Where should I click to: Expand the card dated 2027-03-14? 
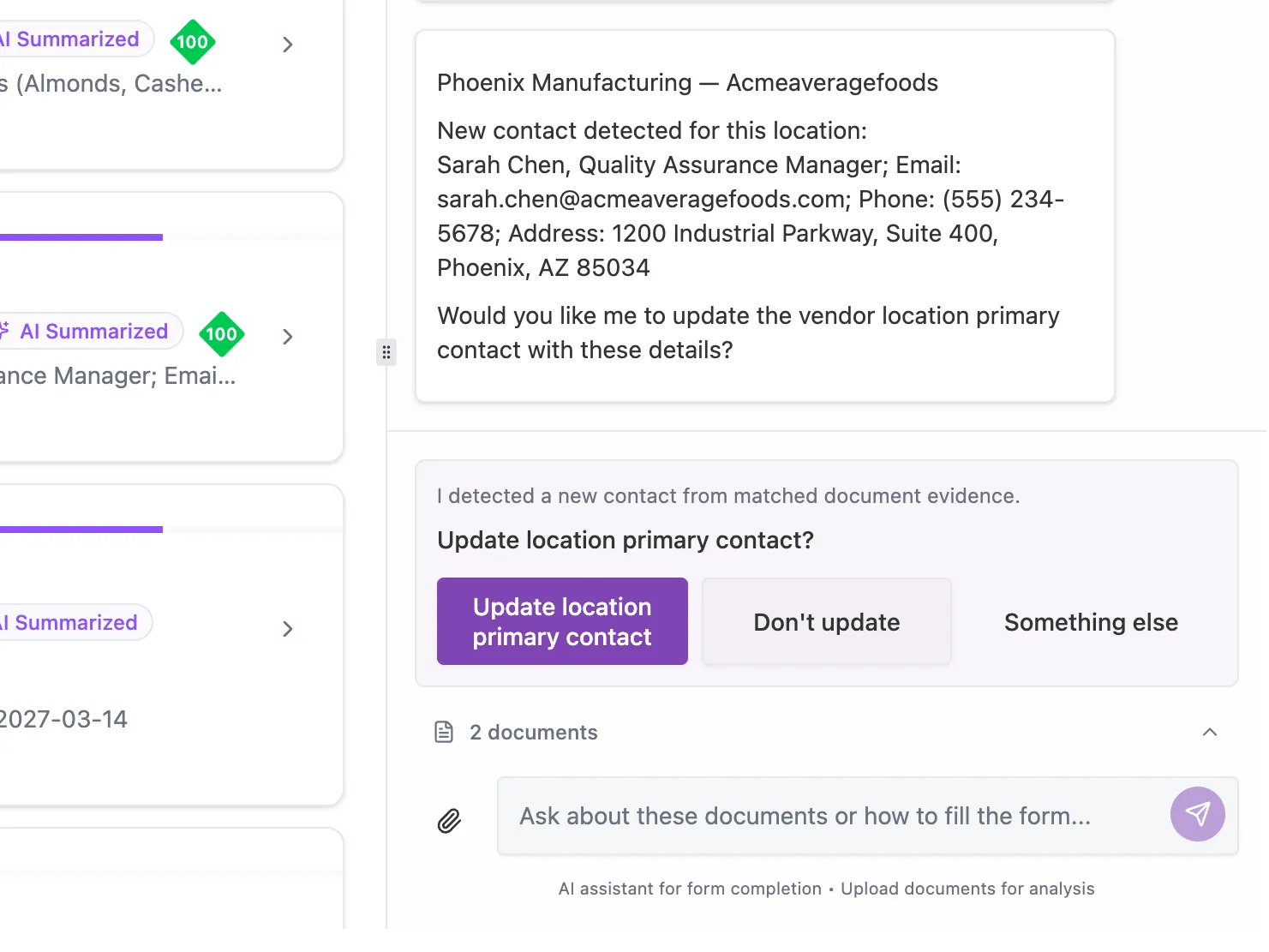point(288,629)
